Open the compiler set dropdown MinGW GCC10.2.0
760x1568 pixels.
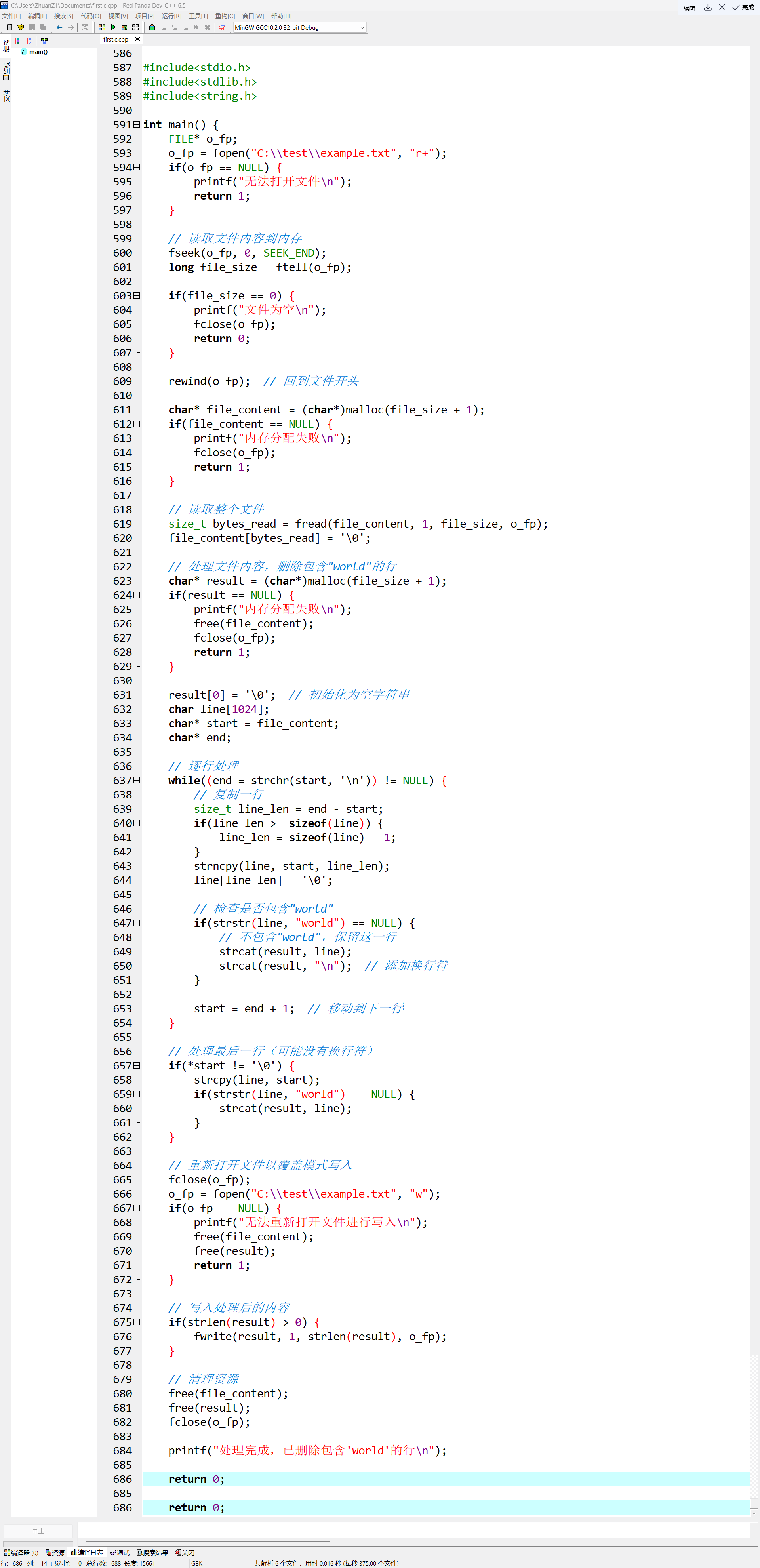[299, 27]
